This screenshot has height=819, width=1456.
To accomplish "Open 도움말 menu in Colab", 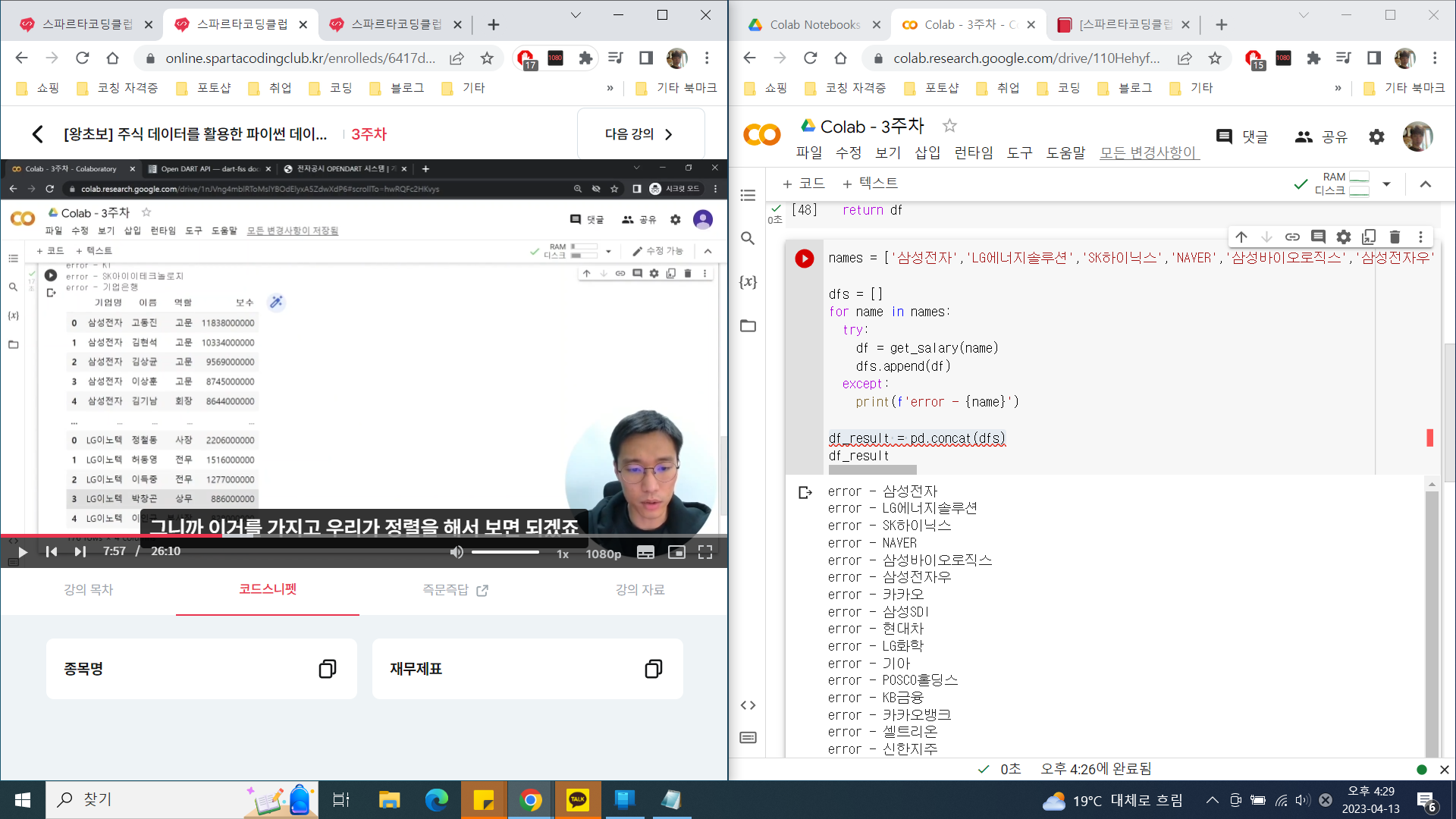I will 1065,152.
